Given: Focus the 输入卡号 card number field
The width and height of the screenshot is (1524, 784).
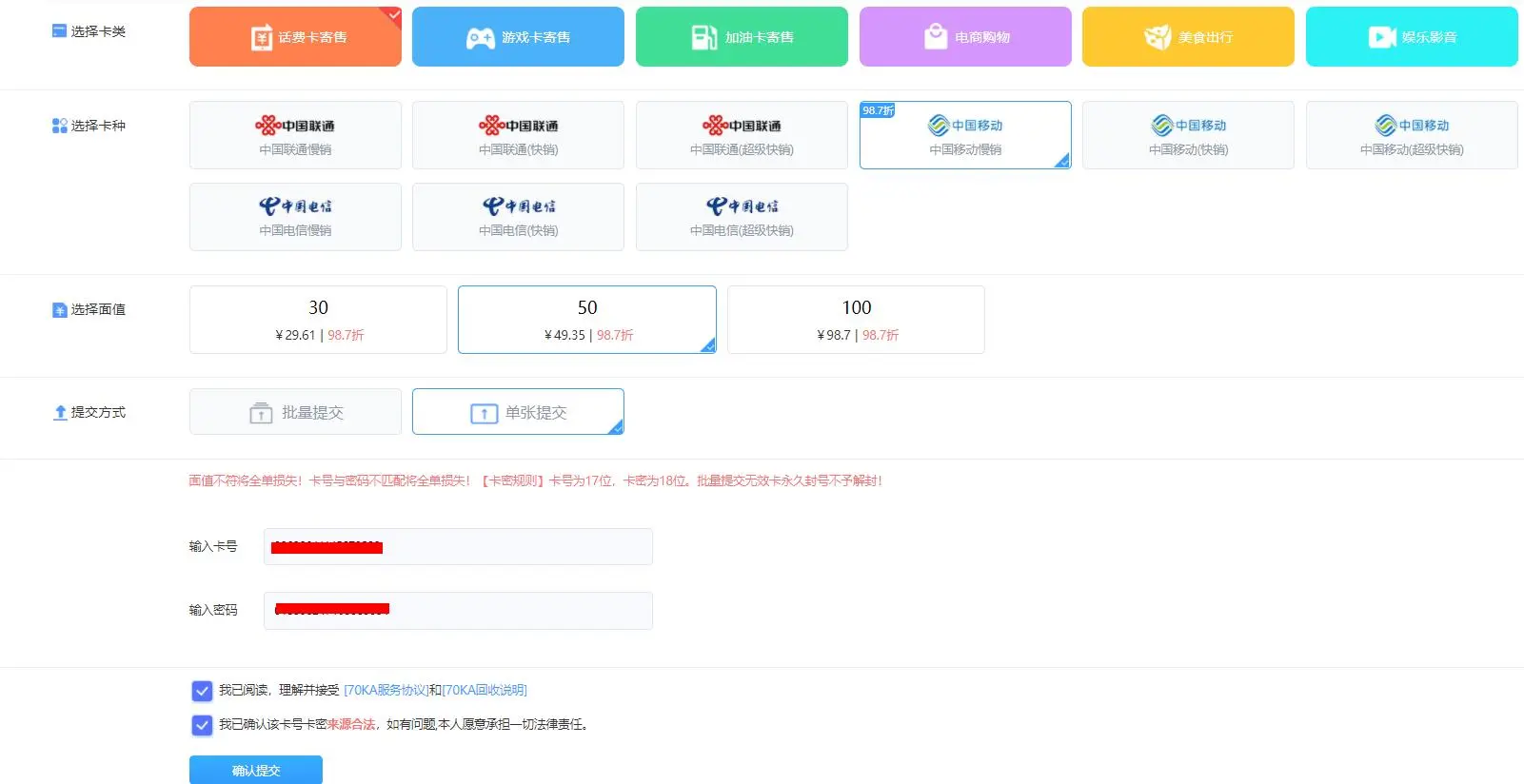Looking at the screenshot, I should (458, 546).
